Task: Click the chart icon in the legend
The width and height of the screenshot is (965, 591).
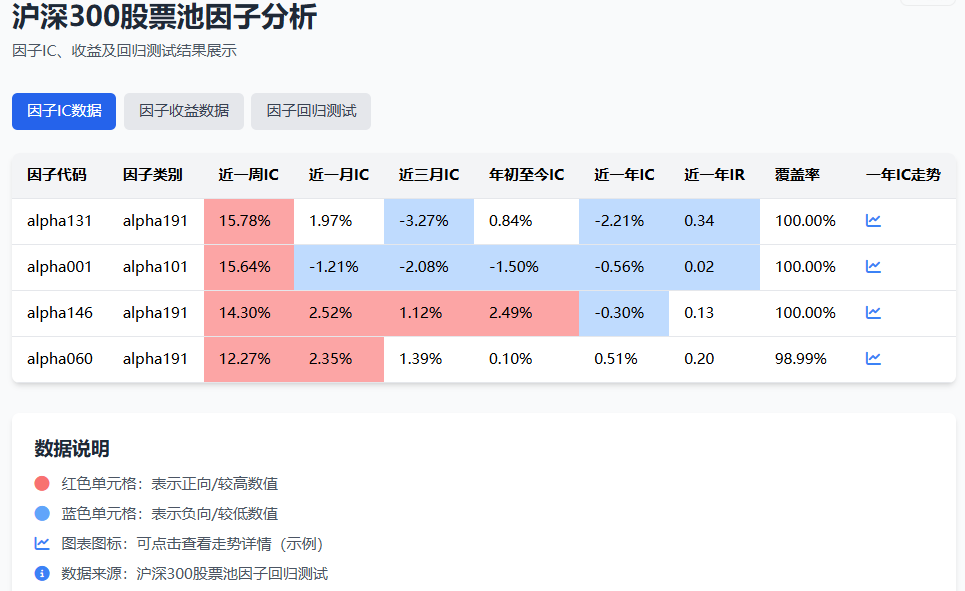Action: [41, 543]
